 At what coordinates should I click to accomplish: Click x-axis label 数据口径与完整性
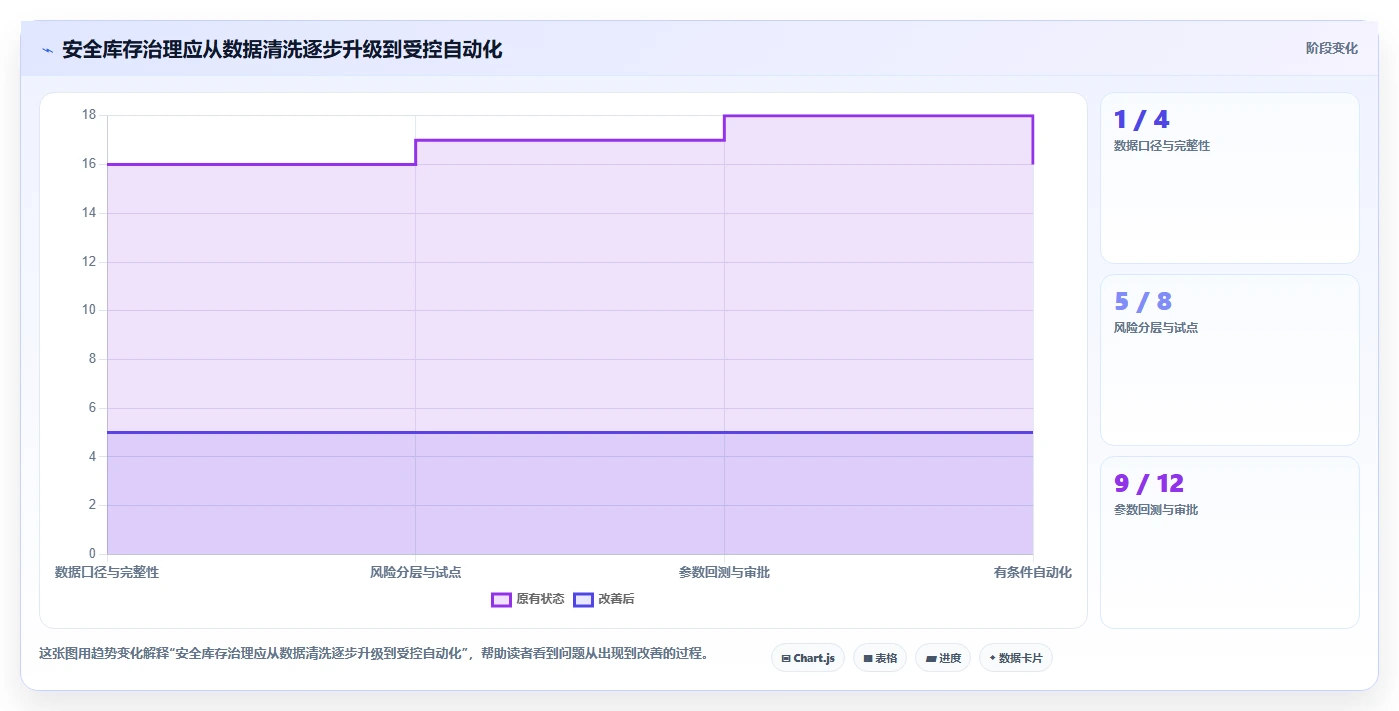[x=107, y=573]
